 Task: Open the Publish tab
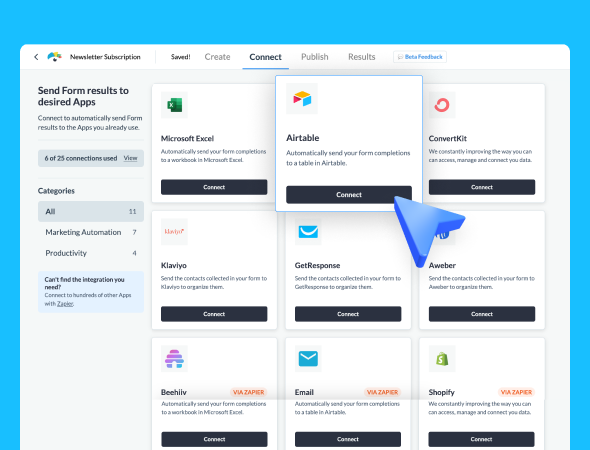tap(315, 57)
